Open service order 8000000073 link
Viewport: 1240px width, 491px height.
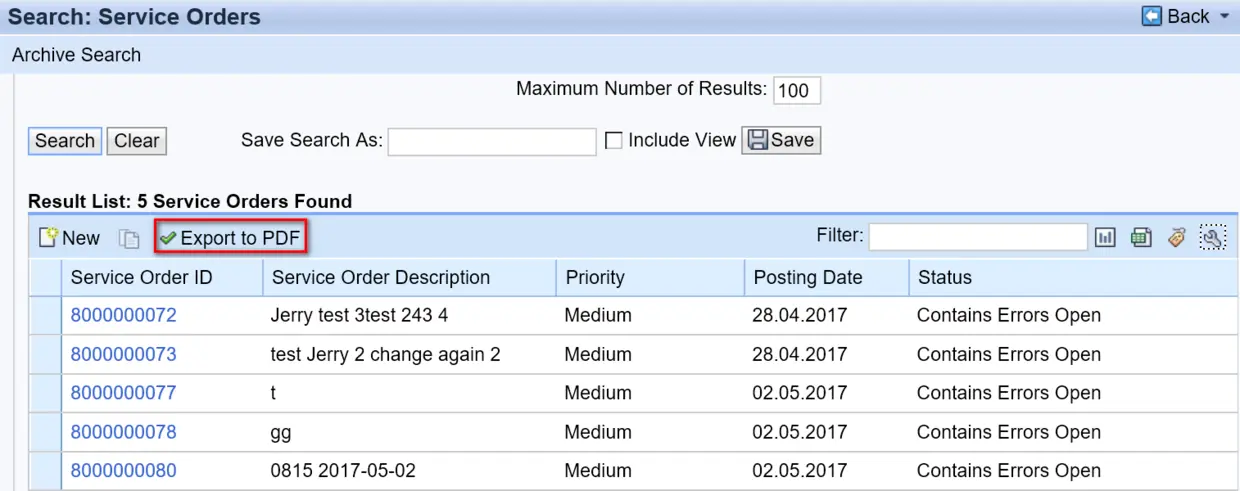tap(123, 355)
